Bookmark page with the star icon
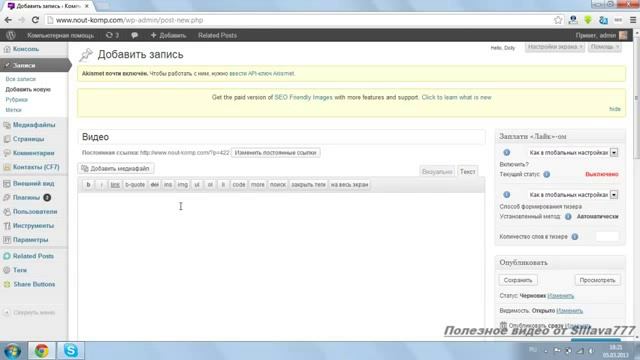 (558, 20)
